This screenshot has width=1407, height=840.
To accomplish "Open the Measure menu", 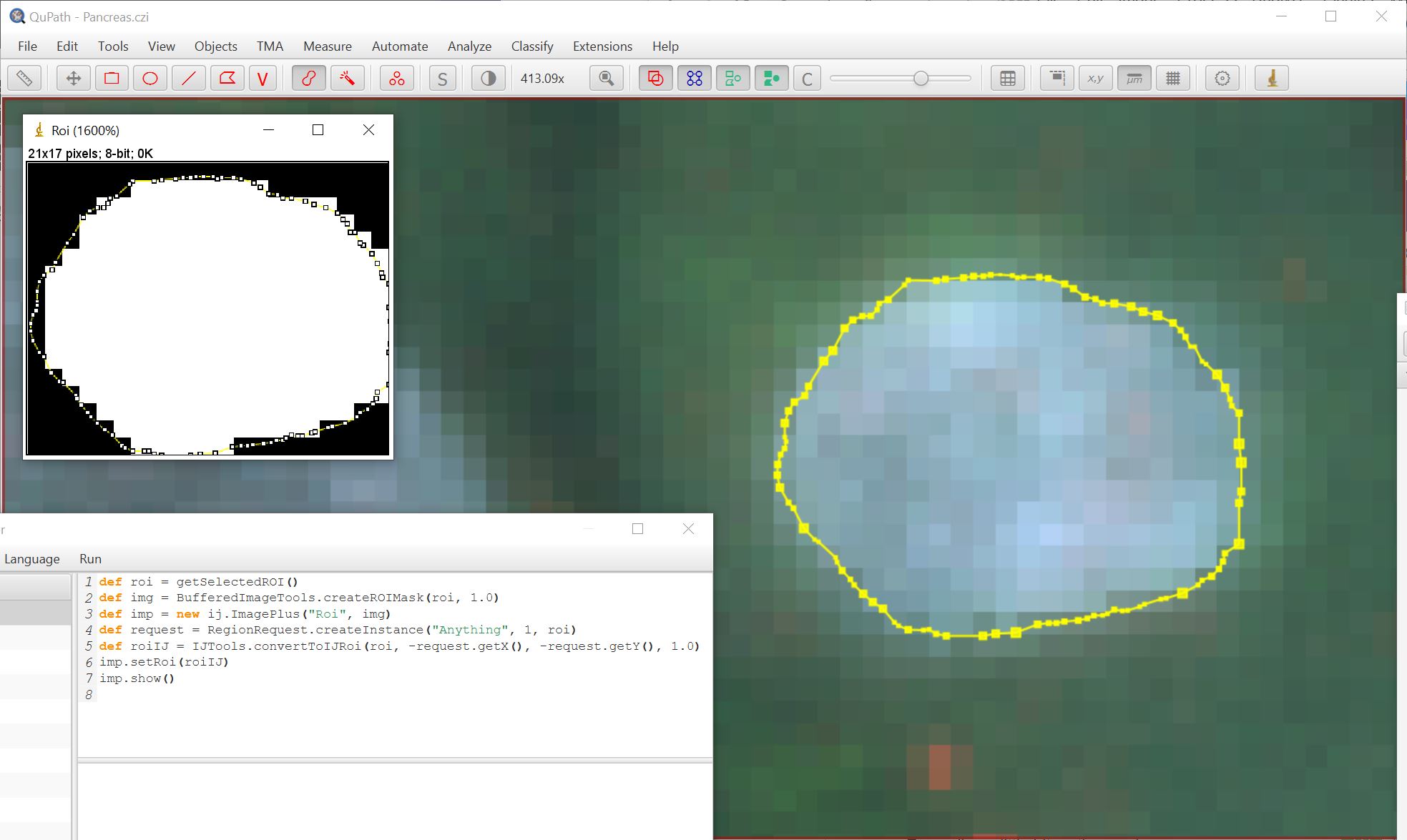I will (x=328, y=46).
